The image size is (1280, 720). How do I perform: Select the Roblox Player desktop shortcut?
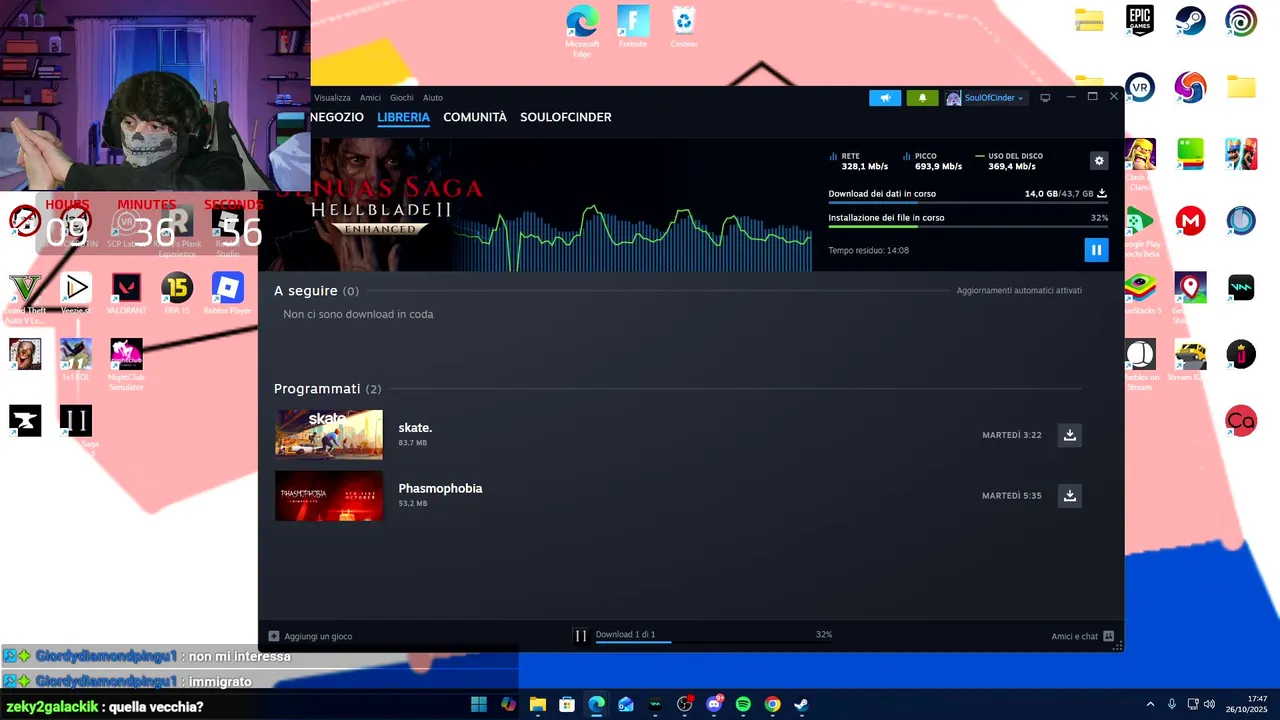coord(228,293)
